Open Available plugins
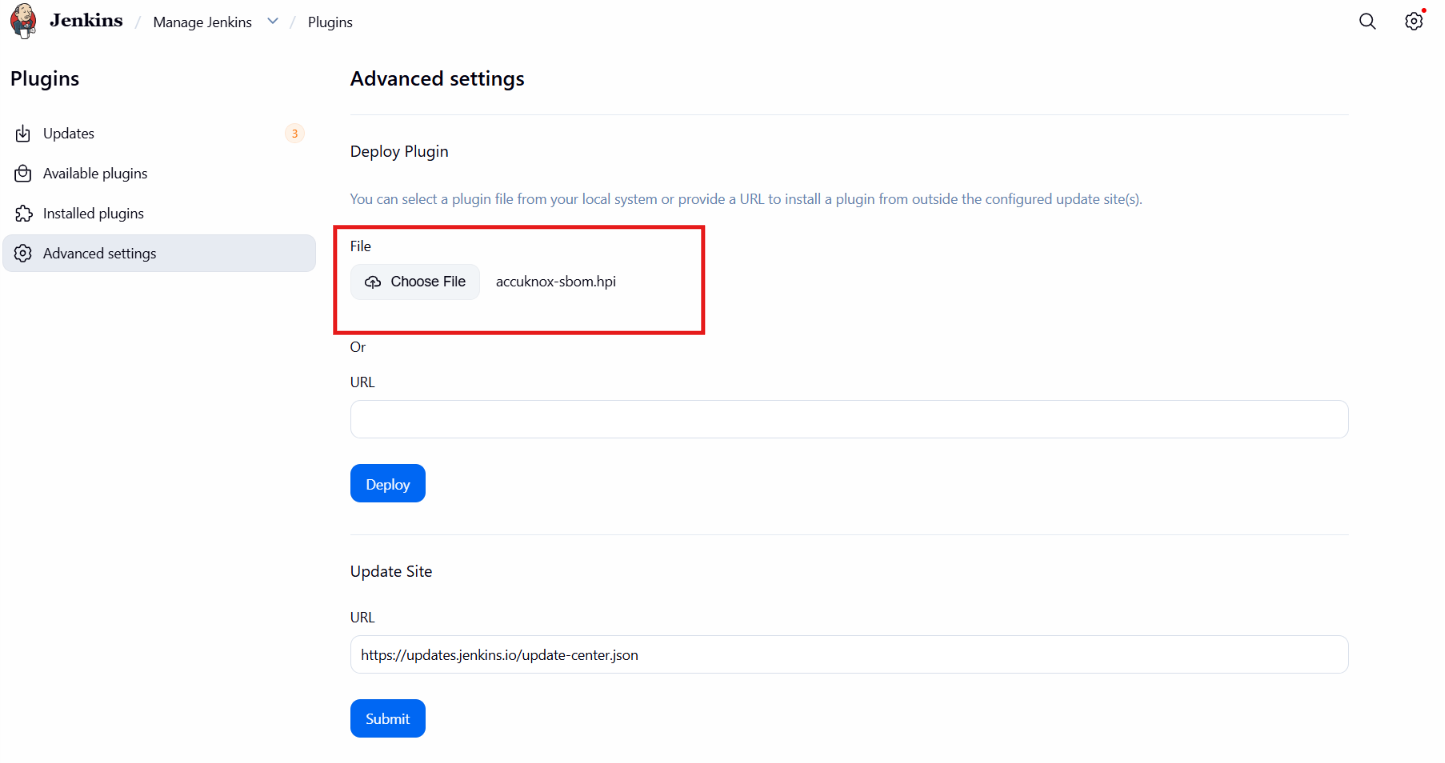 click(x=159, y=174)
